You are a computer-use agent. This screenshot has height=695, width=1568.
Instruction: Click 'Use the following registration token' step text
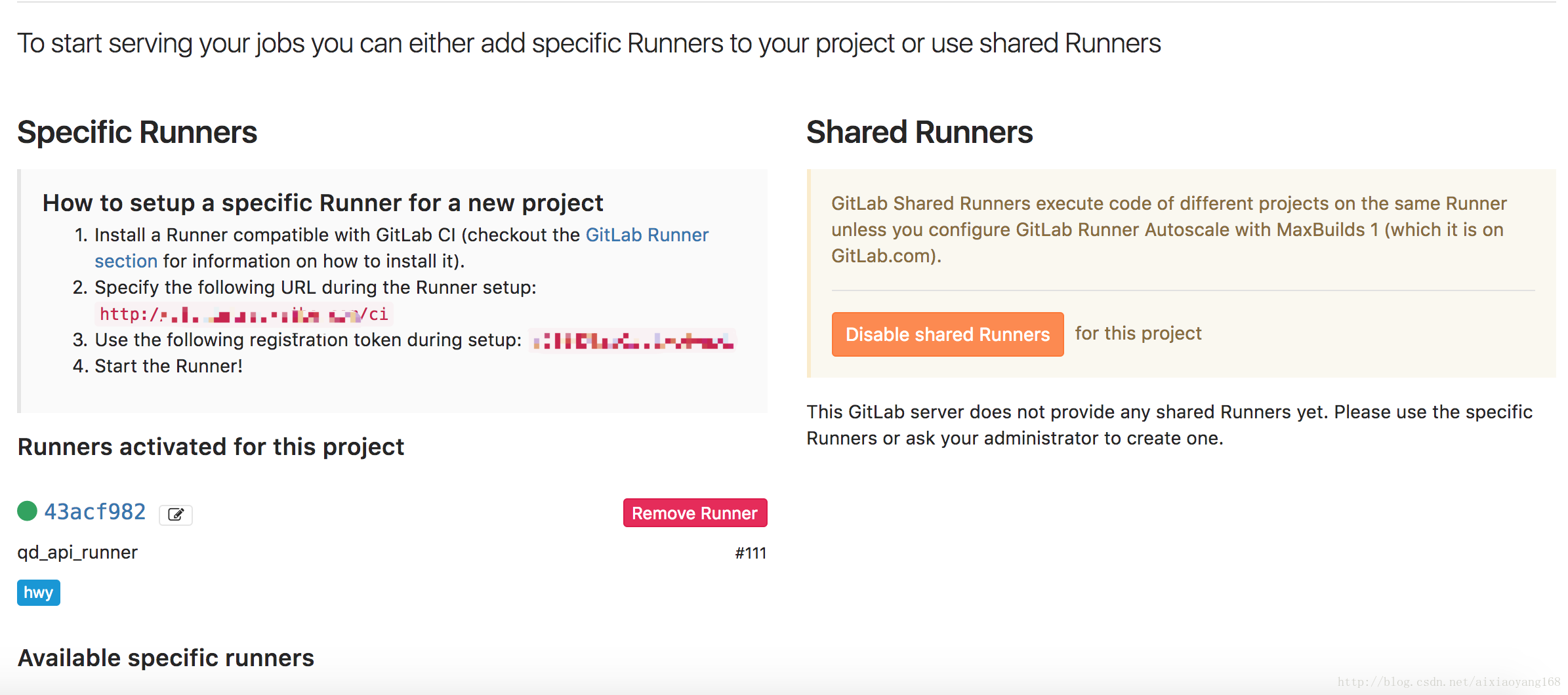tap(308, 340)
